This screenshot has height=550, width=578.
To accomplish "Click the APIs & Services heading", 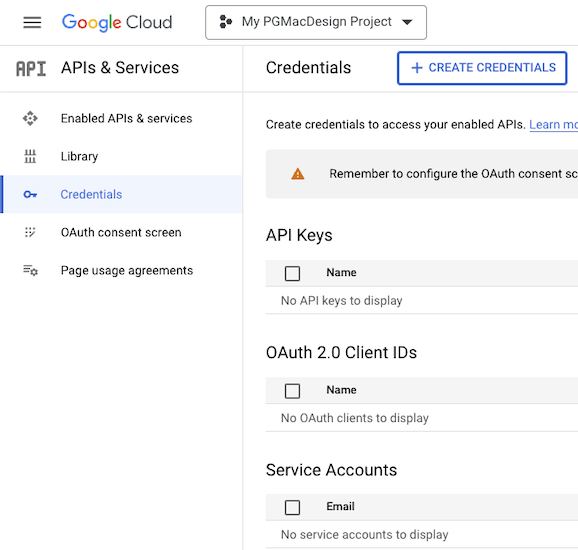I will [x=120, y=68].
